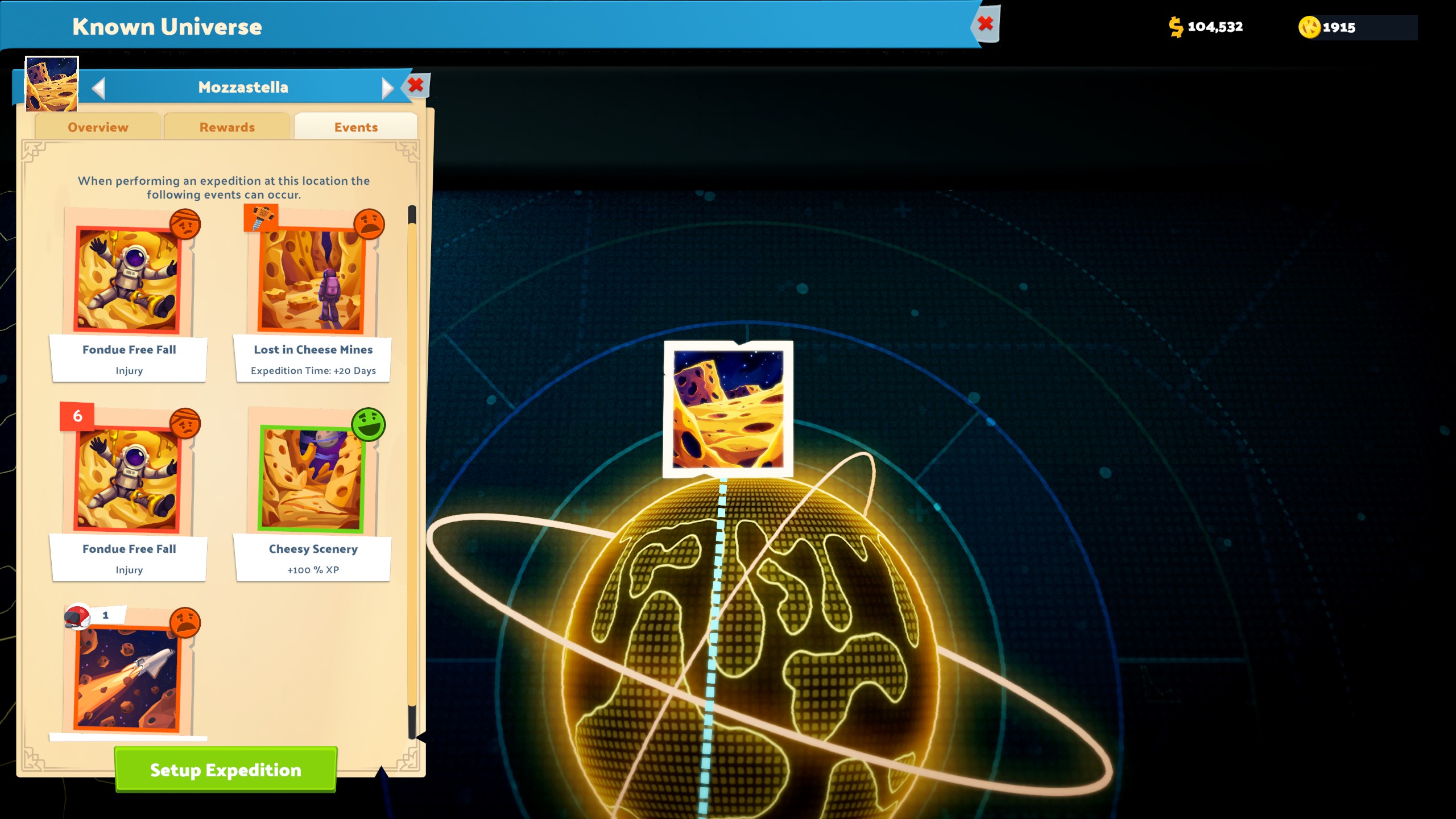Click sad face icon on spaceship card

[185, 622]
